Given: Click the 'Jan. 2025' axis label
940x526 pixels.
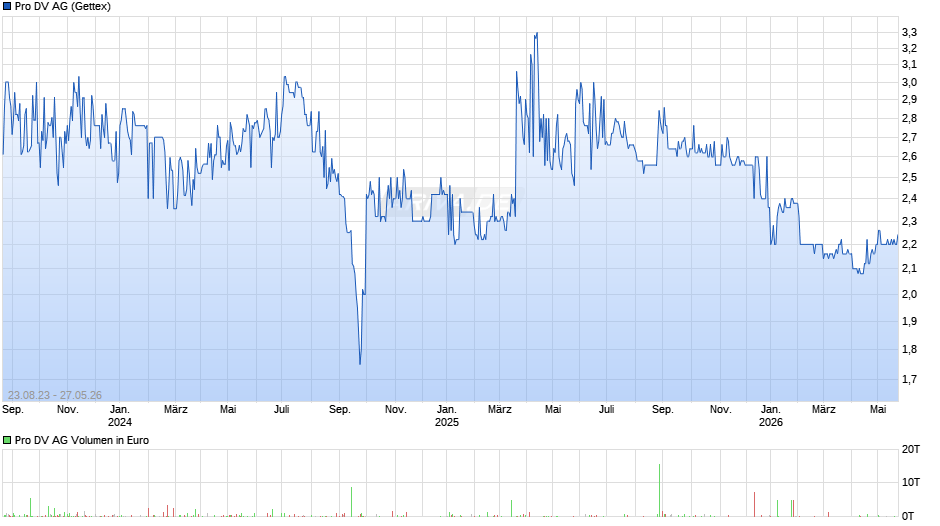Looking at the screenshot, I should [x=447, y=416].
